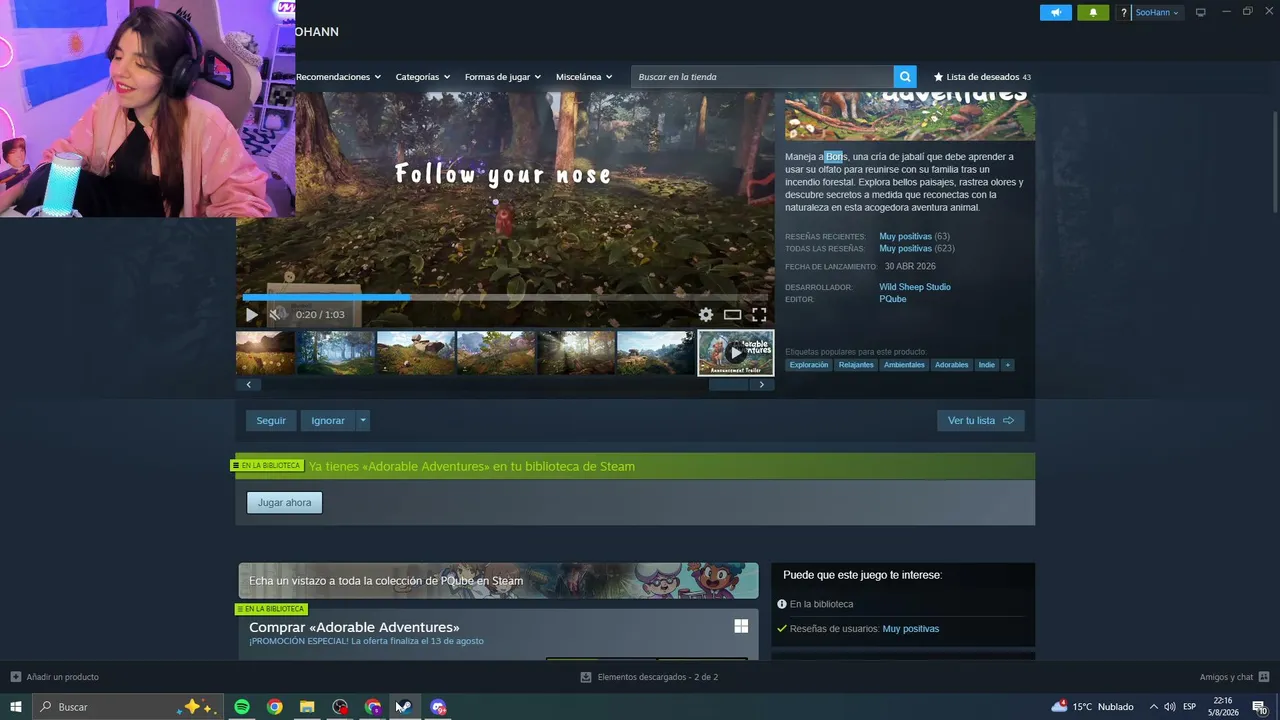Expand the Miscelánea store menu

coord(584,77)
